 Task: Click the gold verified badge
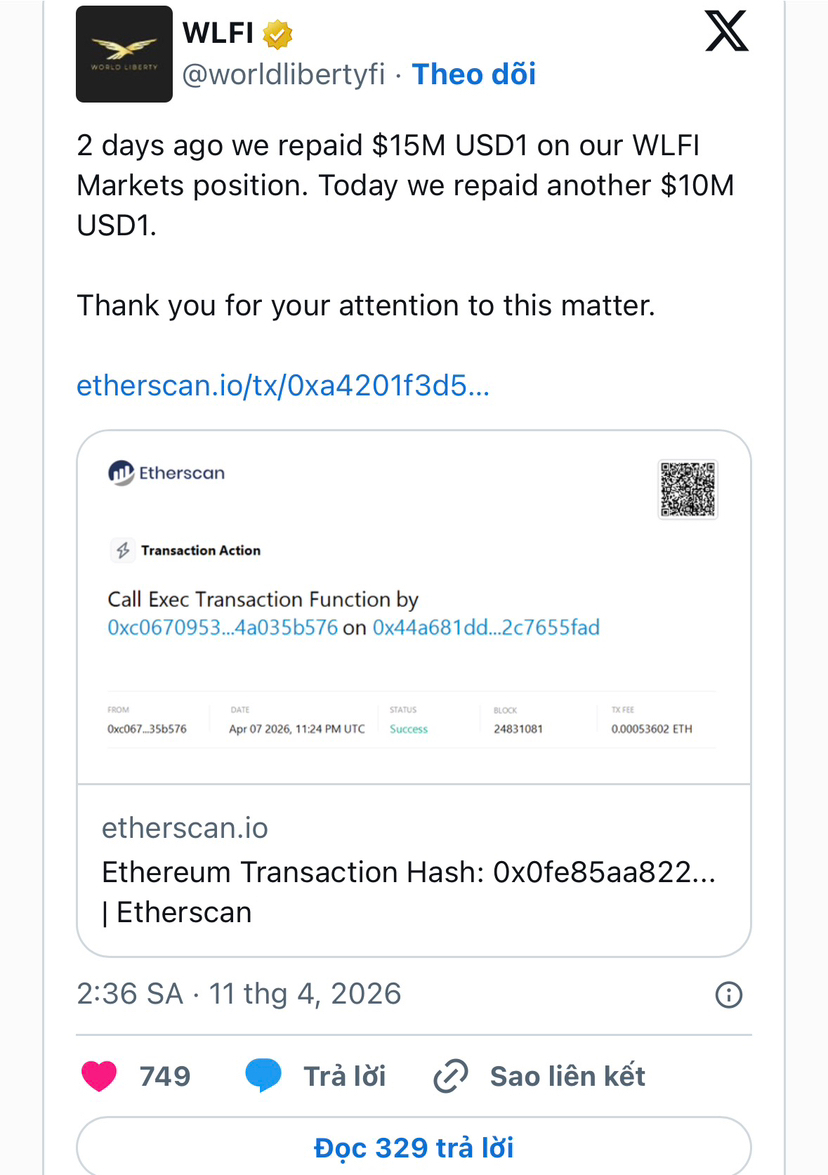coord(278,35)
